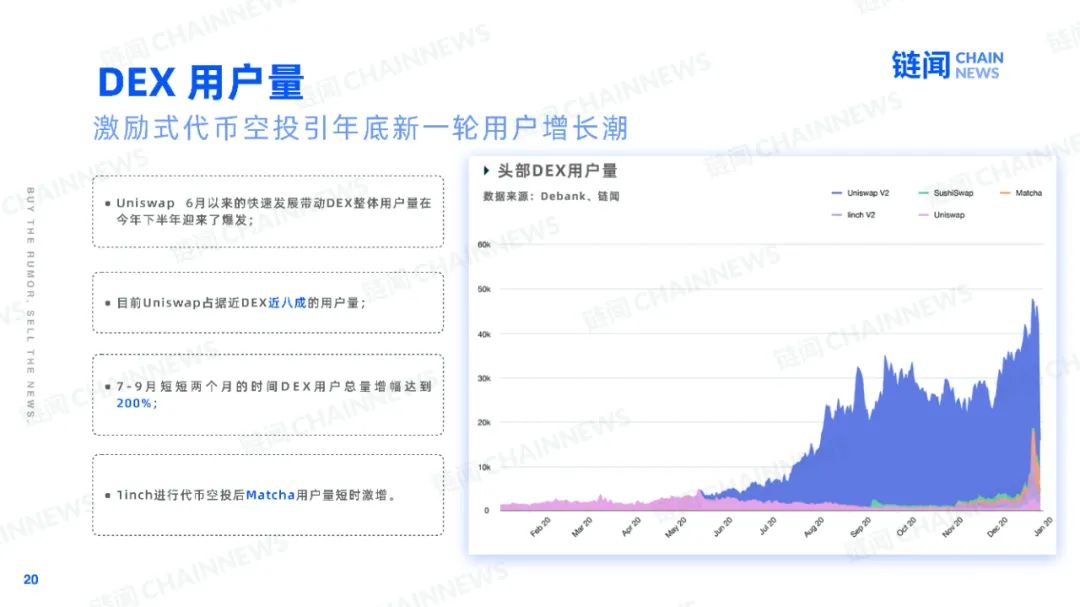This screenshot has width=1080, height=607.
Task: Toggle the Matcha legend entry
Action: coord(1021,193)
